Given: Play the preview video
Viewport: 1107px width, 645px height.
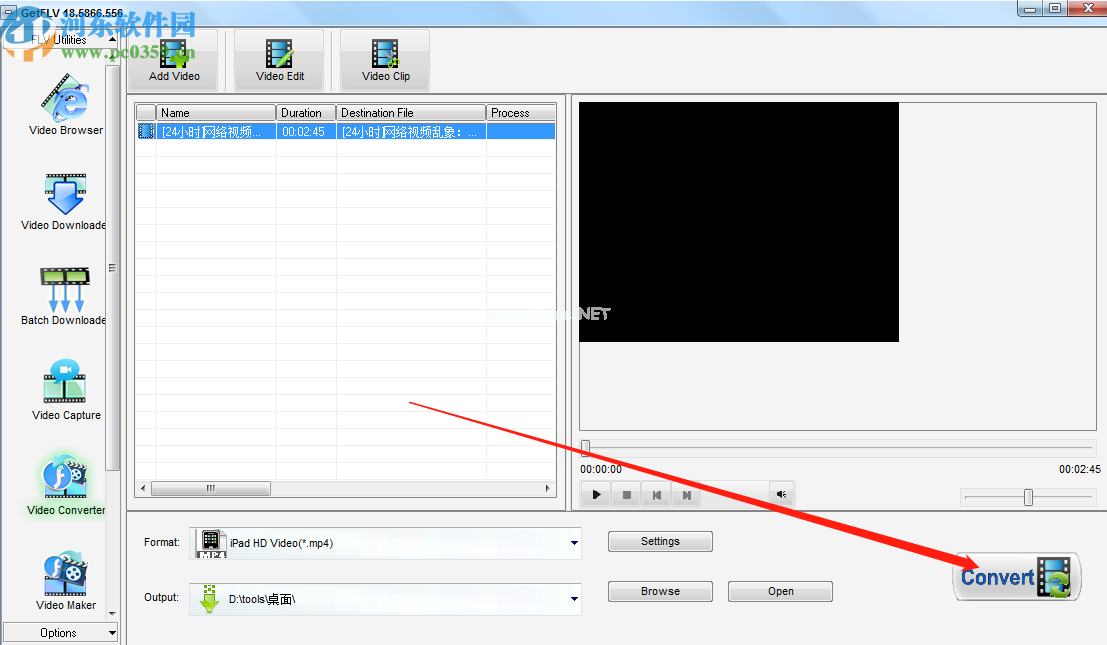Looking at the screenshot, I should (x=597, y=495).
